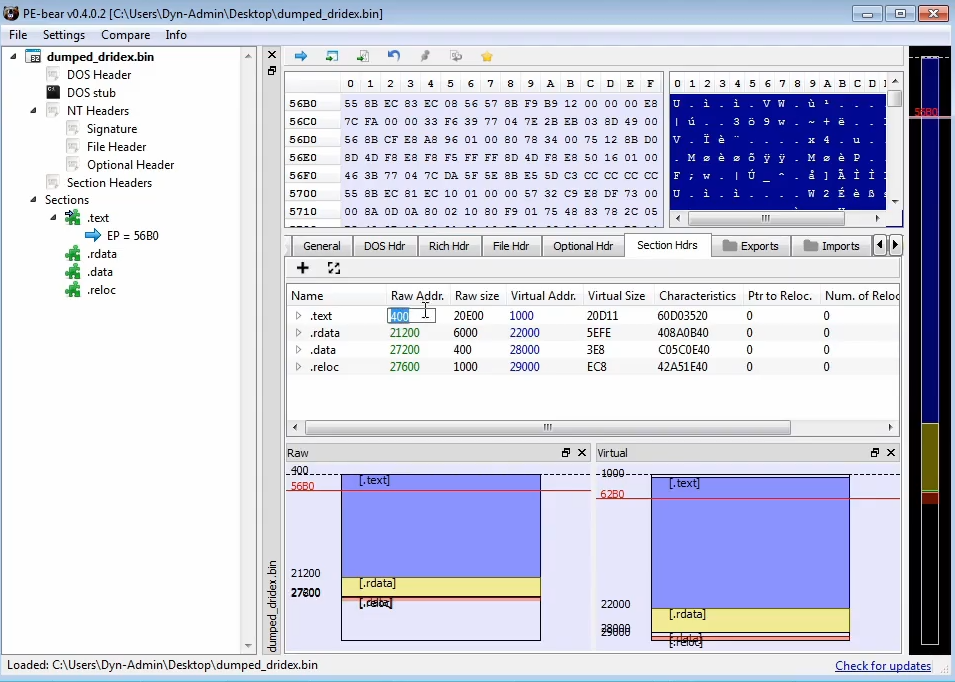Switch to the Imports tab
This screenshot has height=682, width=955.
tap(832, 246)
